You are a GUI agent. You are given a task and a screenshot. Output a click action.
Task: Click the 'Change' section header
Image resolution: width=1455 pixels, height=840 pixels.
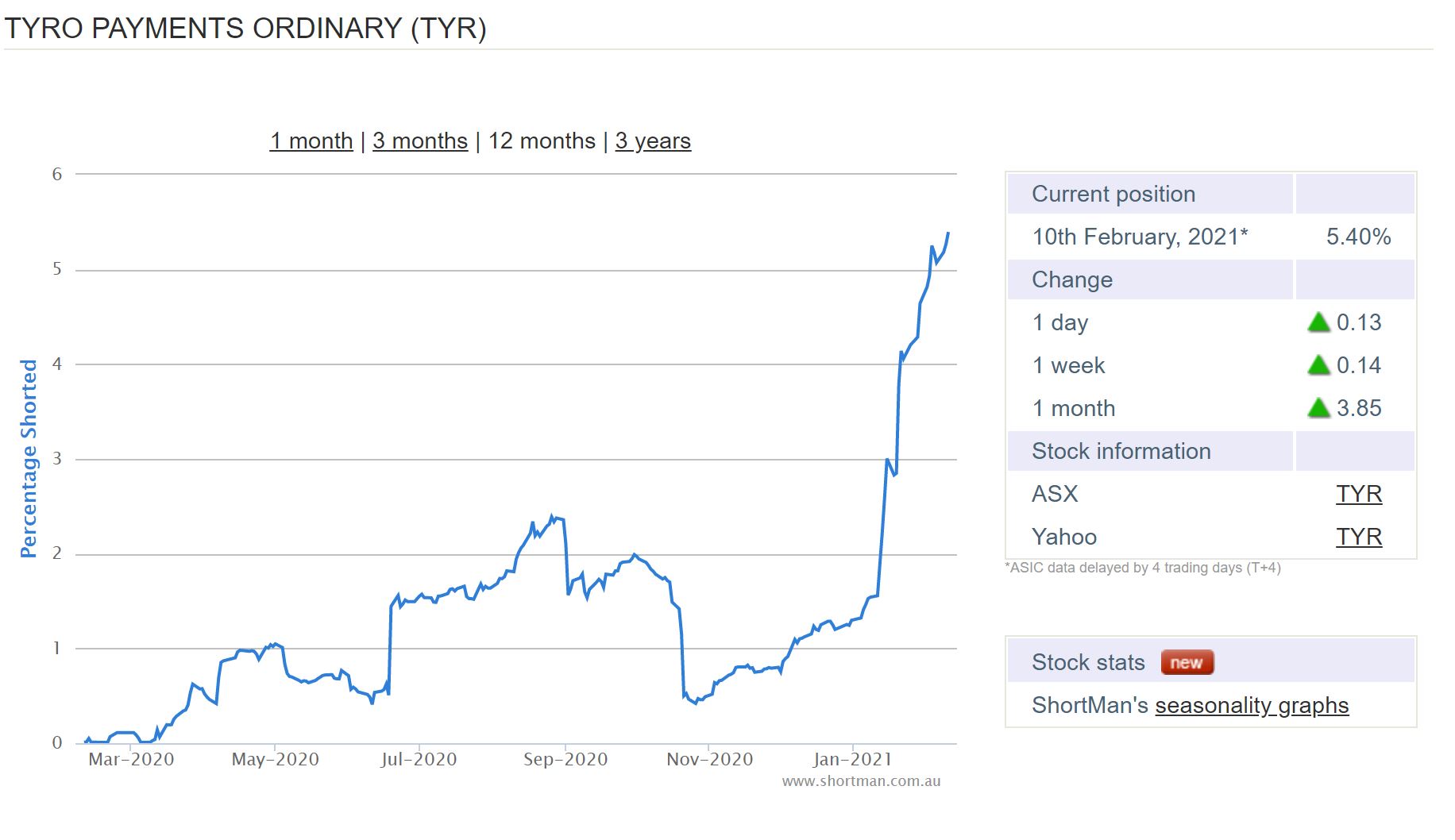click(x=1072, y=279)
